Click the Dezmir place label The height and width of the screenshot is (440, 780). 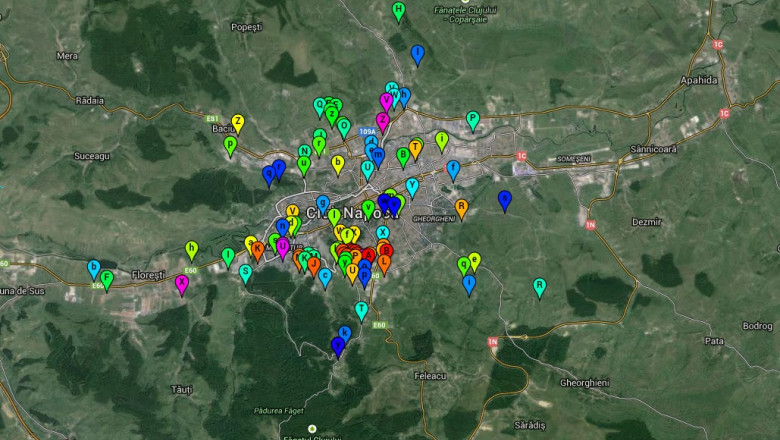(647, 222)
